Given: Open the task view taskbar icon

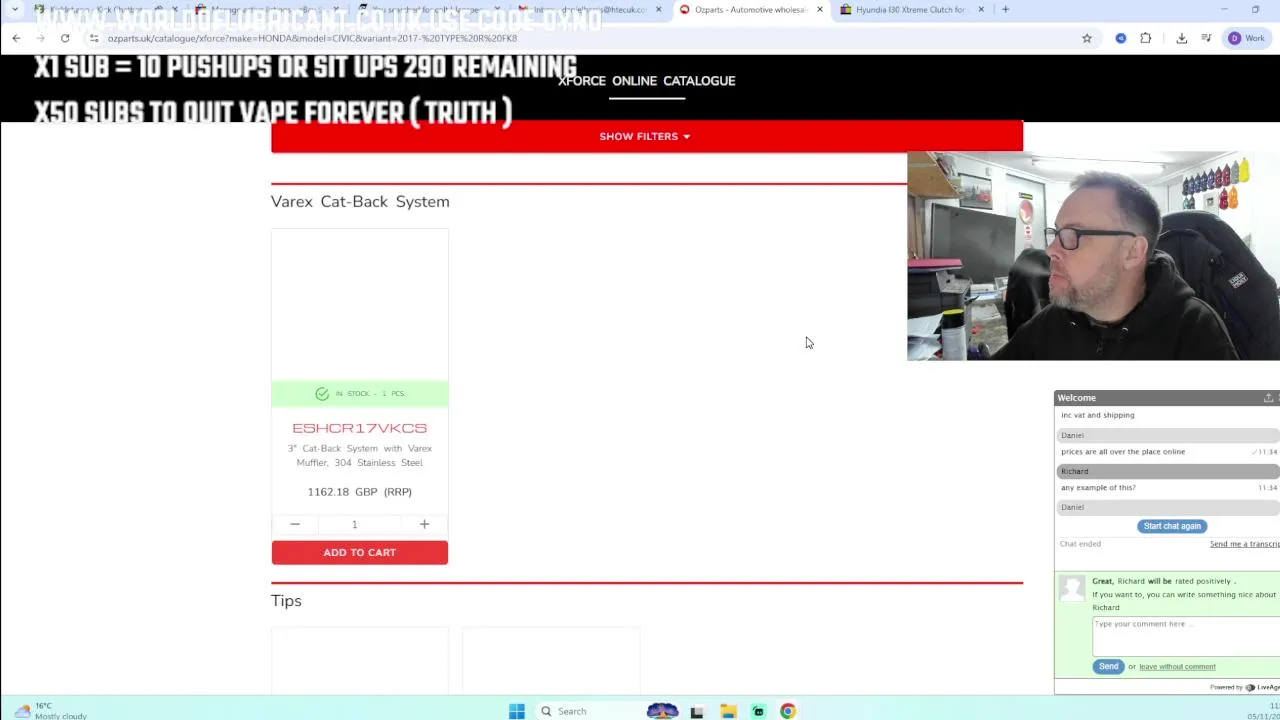Looking at the screenshot, I should pos(697,711).
